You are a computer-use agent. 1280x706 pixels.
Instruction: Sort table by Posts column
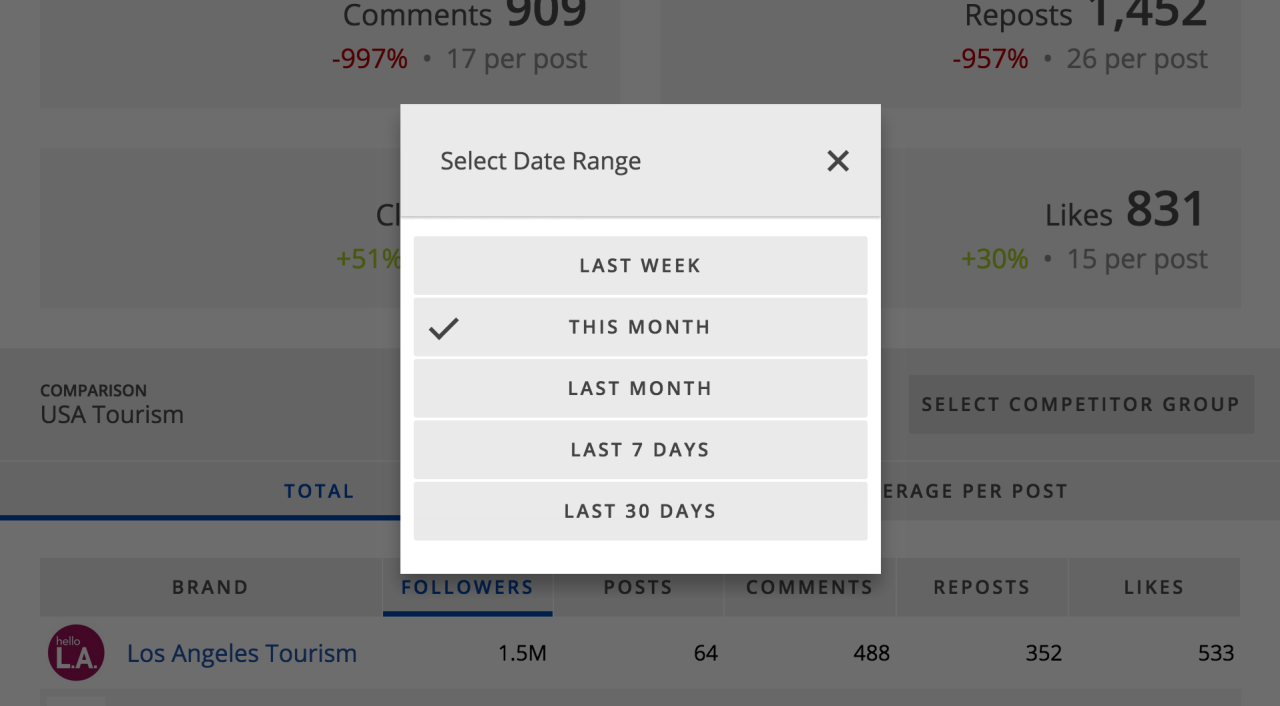[x=638, y=587]
